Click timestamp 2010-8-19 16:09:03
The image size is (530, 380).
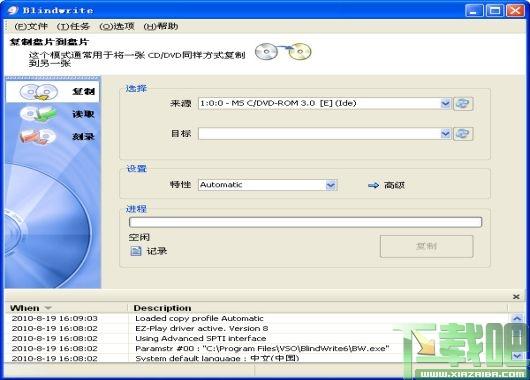point(54,318)
